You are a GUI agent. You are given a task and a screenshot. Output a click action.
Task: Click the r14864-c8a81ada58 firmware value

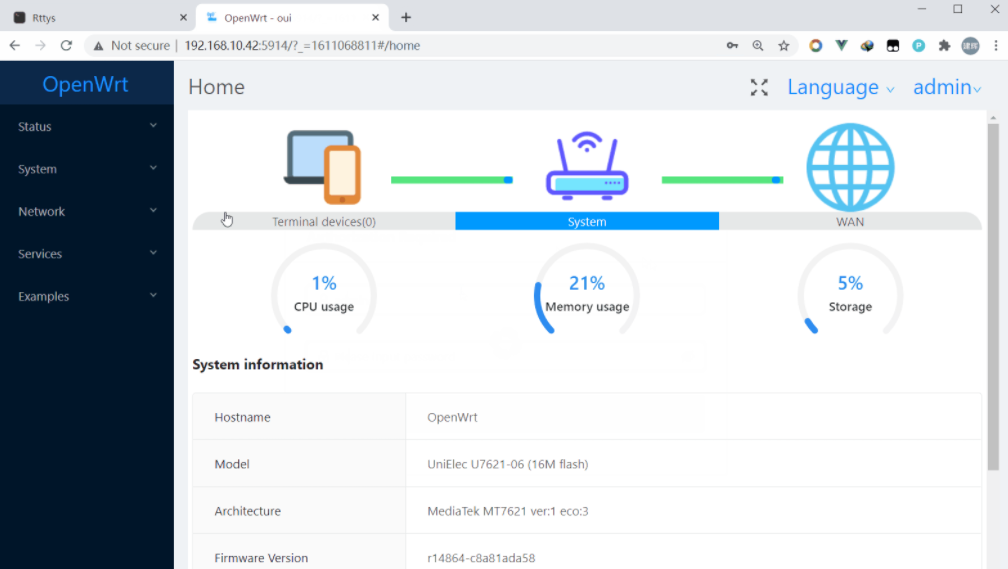[x=481, y=558]
